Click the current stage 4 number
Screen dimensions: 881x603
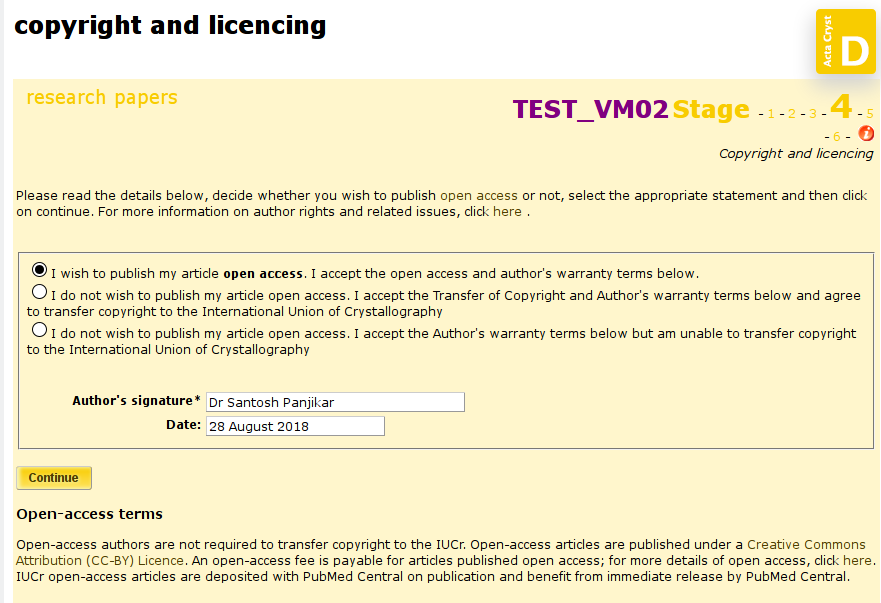click(841, 106)
